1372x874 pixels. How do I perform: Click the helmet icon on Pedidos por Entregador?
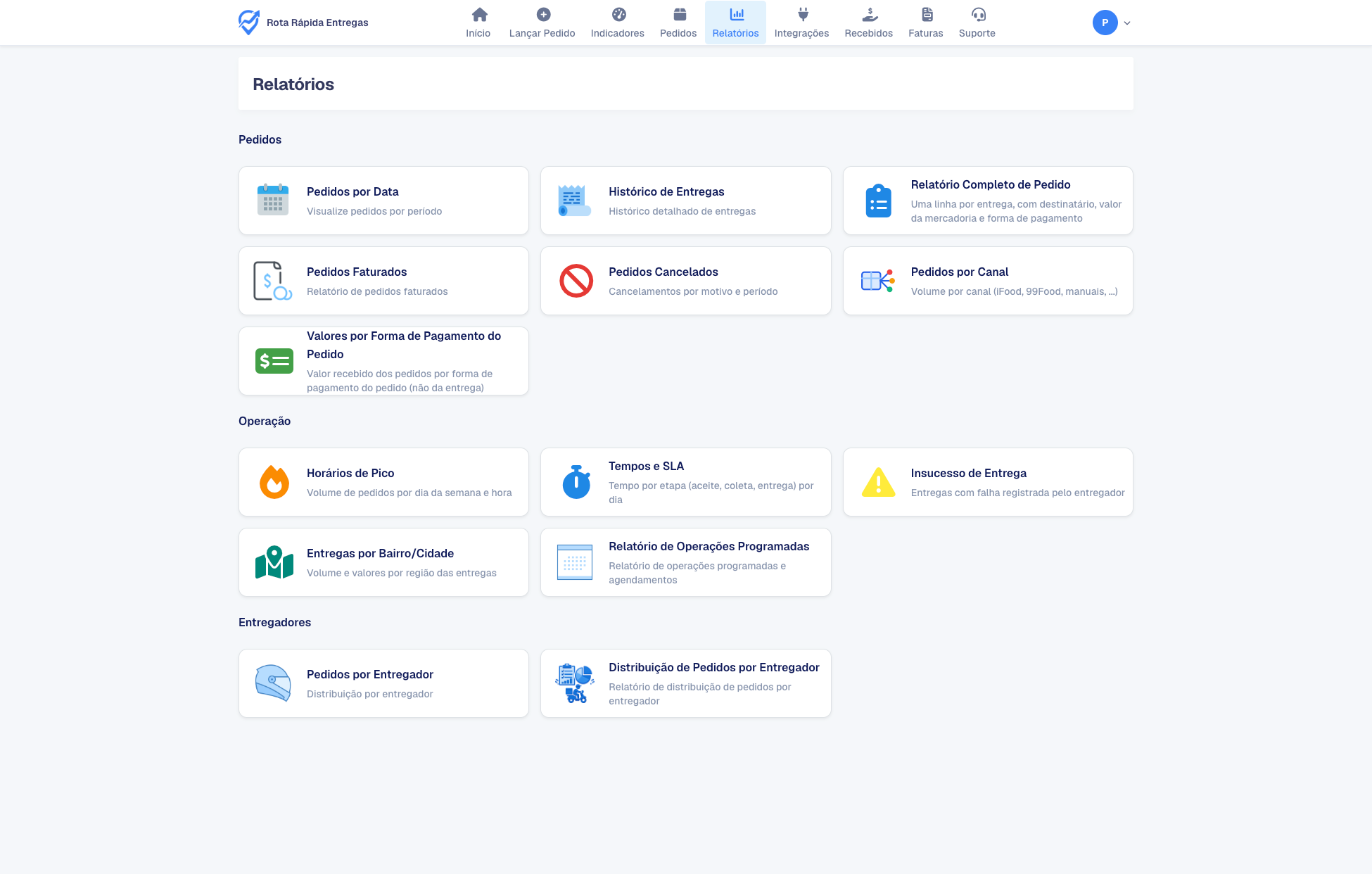coord(273,683)
